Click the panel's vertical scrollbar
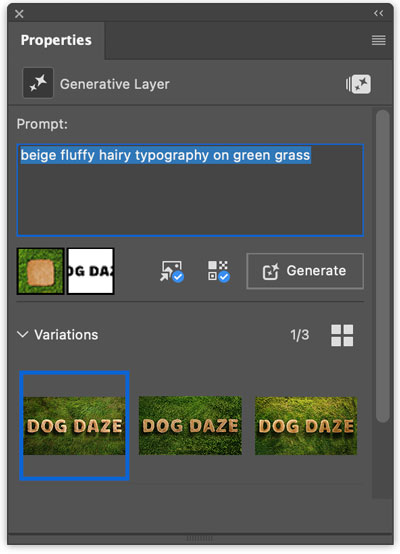The image size is (400, 554). click(x=382, y=266)
